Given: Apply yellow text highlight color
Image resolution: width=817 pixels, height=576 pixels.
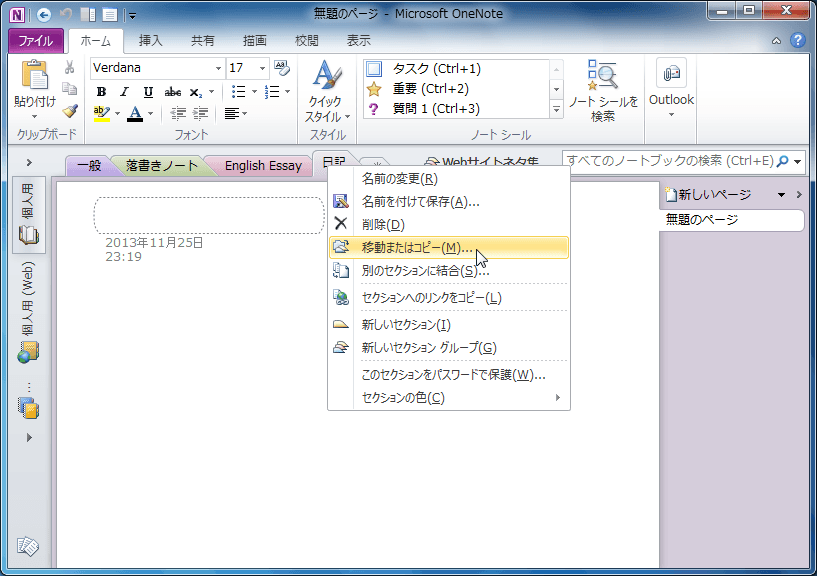Looking at the screenshot, I should 102,113.
